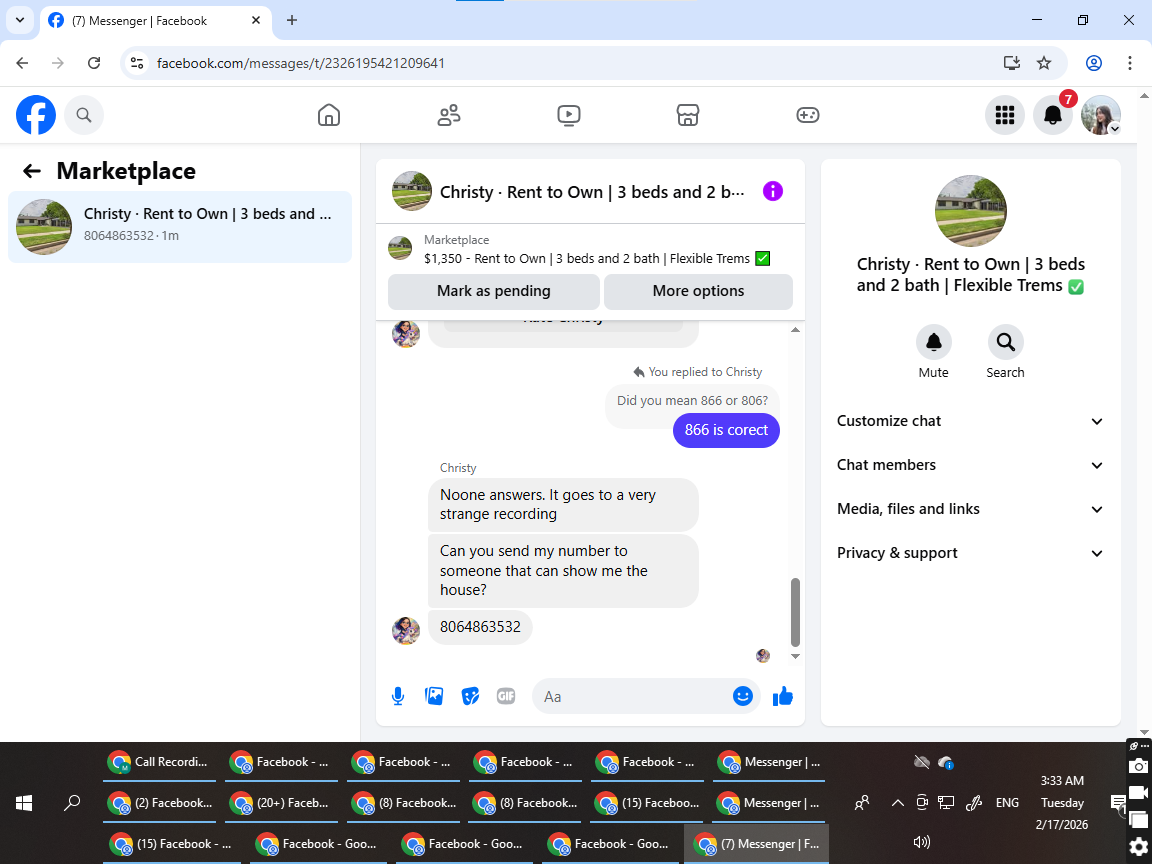Click the back arrow beside Marketplace
The height and width of the screenshot is (864, 1152).
32,171
